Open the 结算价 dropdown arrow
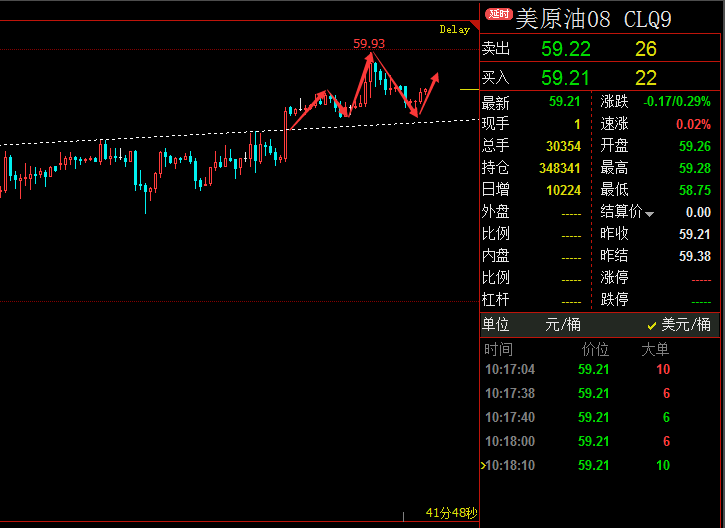Screen dimensions: 725x528 [x=650, y=213]
